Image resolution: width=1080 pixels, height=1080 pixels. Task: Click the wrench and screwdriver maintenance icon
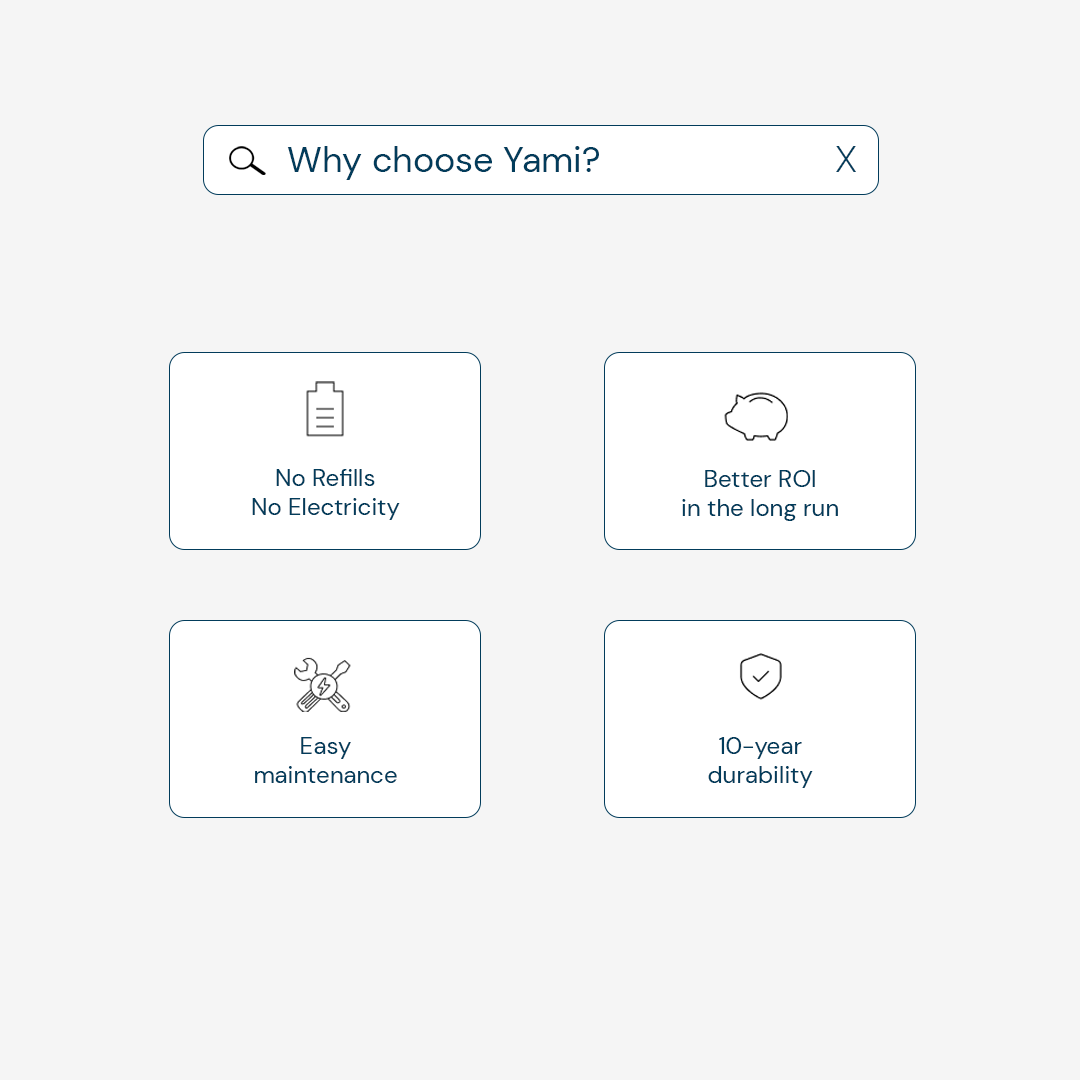pyautogui.click(x=322, y=685)
